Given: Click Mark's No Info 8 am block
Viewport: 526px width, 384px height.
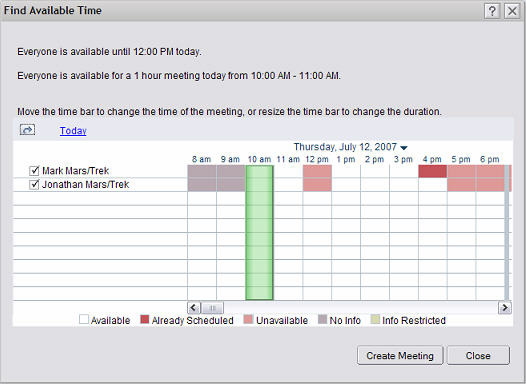Looking at the screenshot, I should [x=202, y=171].
